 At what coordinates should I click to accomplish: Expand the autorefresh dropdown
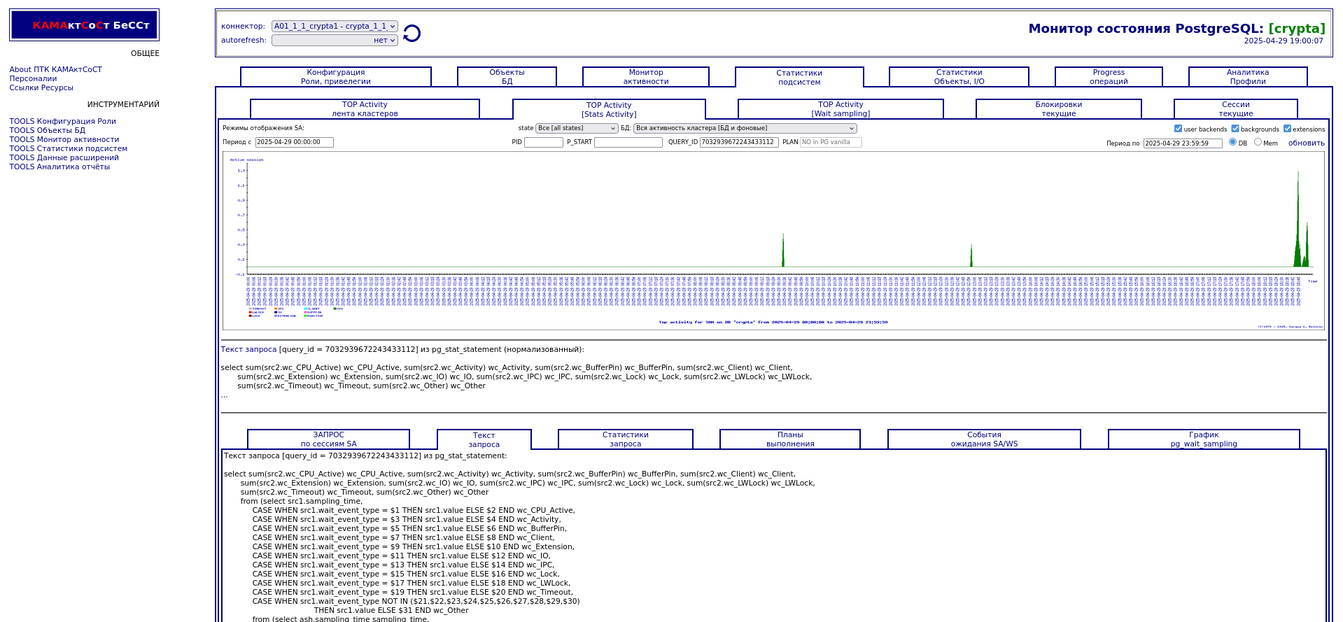(x=334, y=40)
